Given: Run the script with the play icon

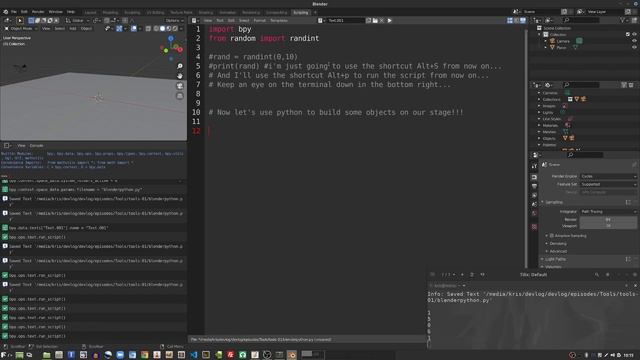Looking at the screenshot, I should tap(389, 20).
